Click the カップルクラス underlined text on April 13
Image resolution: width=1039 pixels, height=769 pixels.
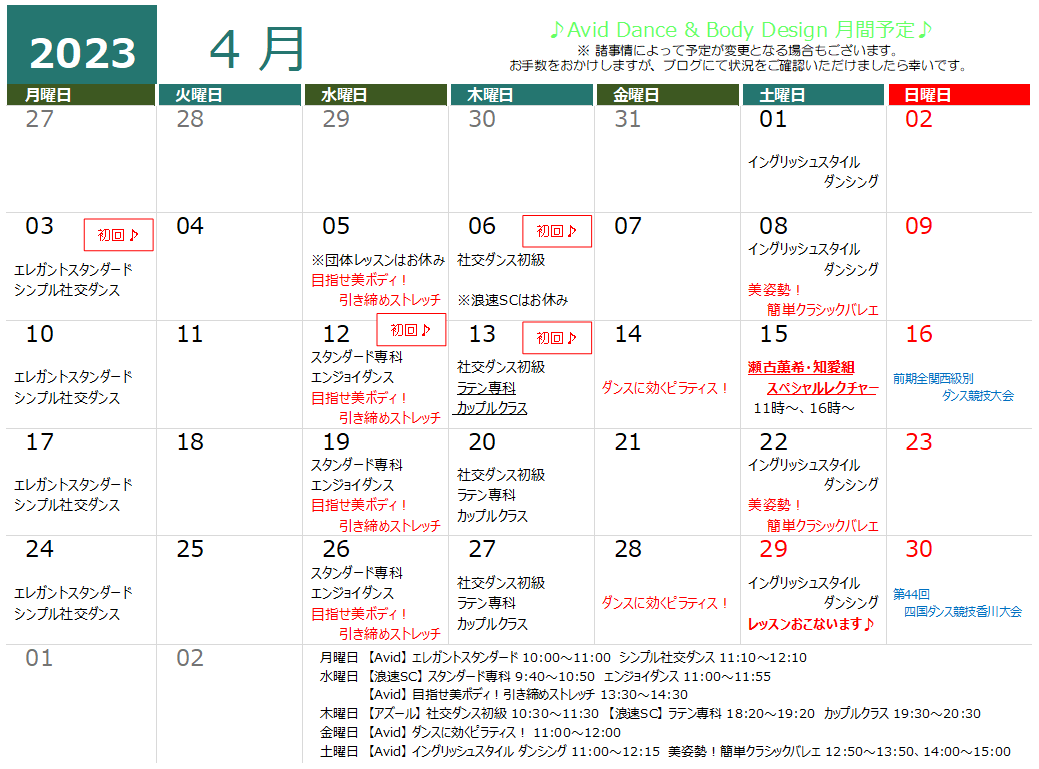490,409
